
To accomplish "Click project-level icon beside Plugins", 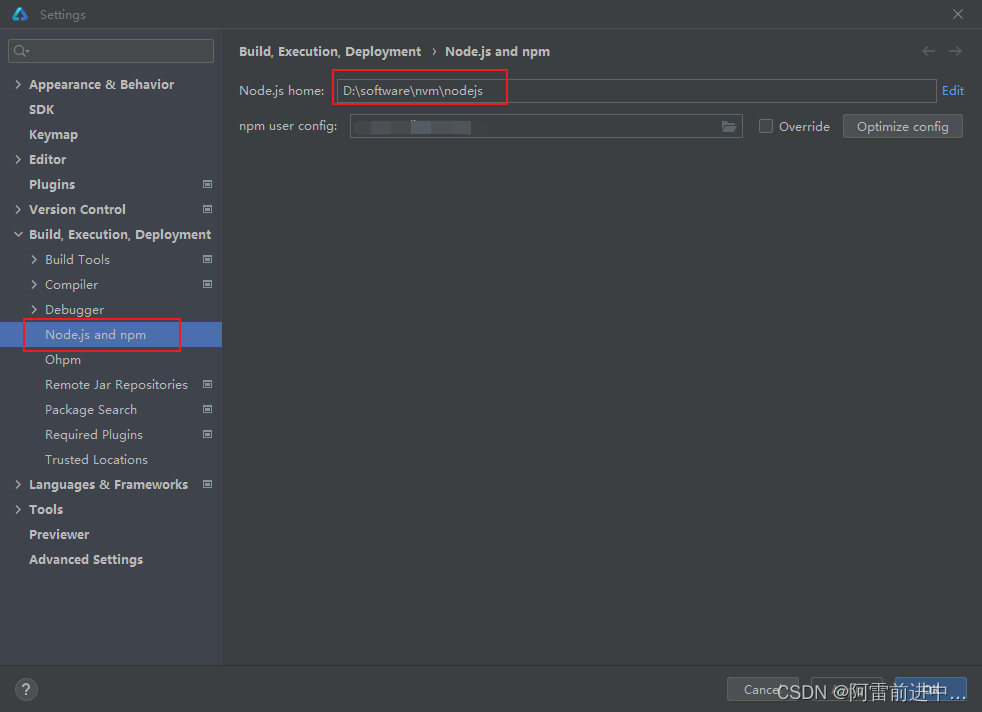I will point(207,184).
